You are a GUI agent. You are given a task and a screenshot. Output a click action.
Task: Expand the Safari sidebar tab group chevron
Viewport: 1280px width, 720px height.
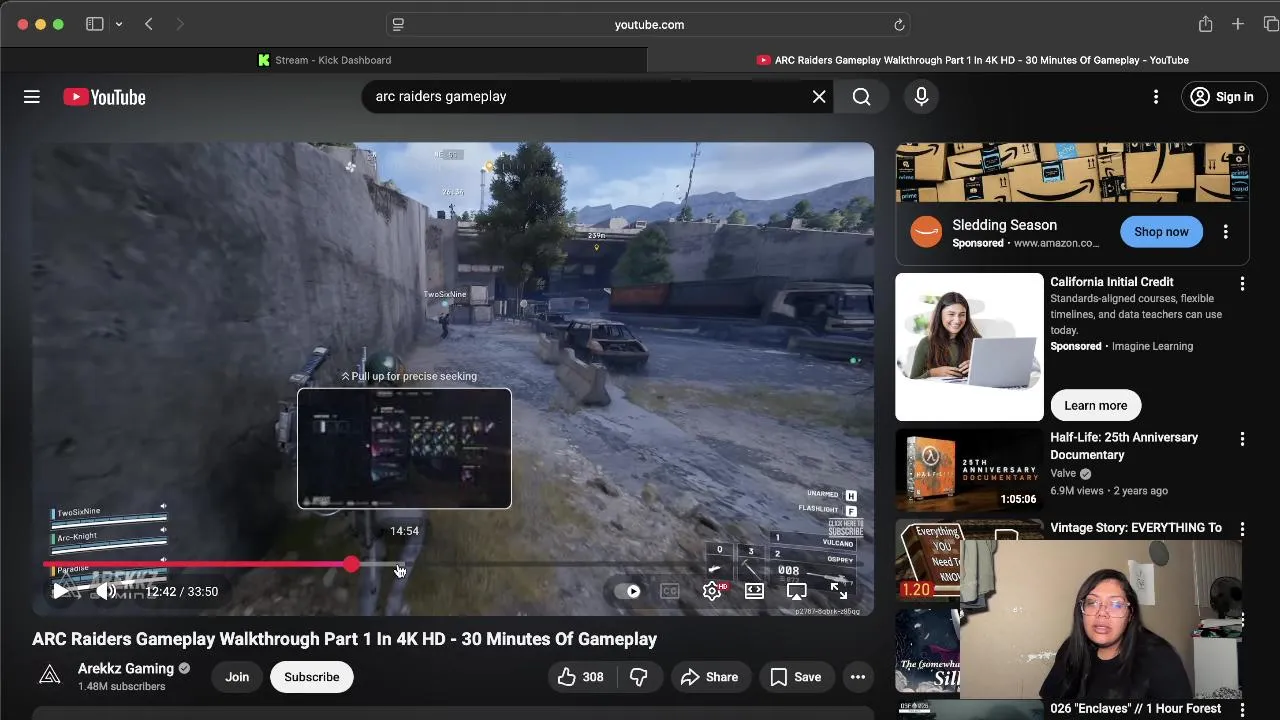(x=119, y=24)
